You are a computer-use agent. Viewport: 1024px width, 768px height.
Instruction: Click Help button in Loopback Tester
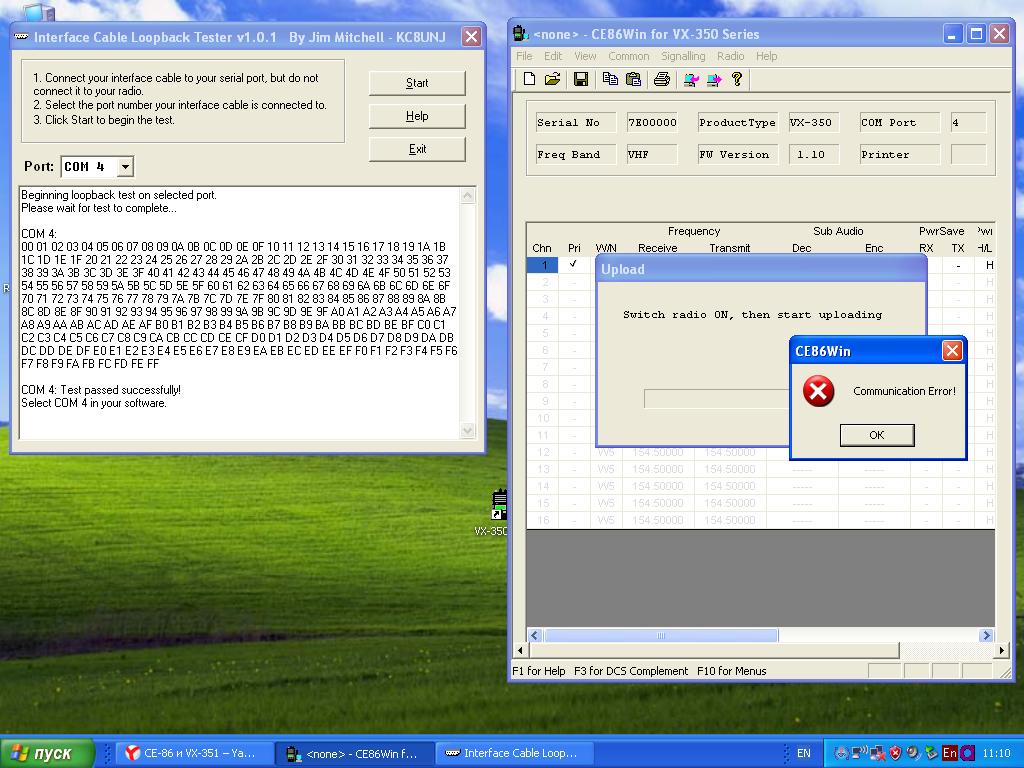tap(417, 116)
